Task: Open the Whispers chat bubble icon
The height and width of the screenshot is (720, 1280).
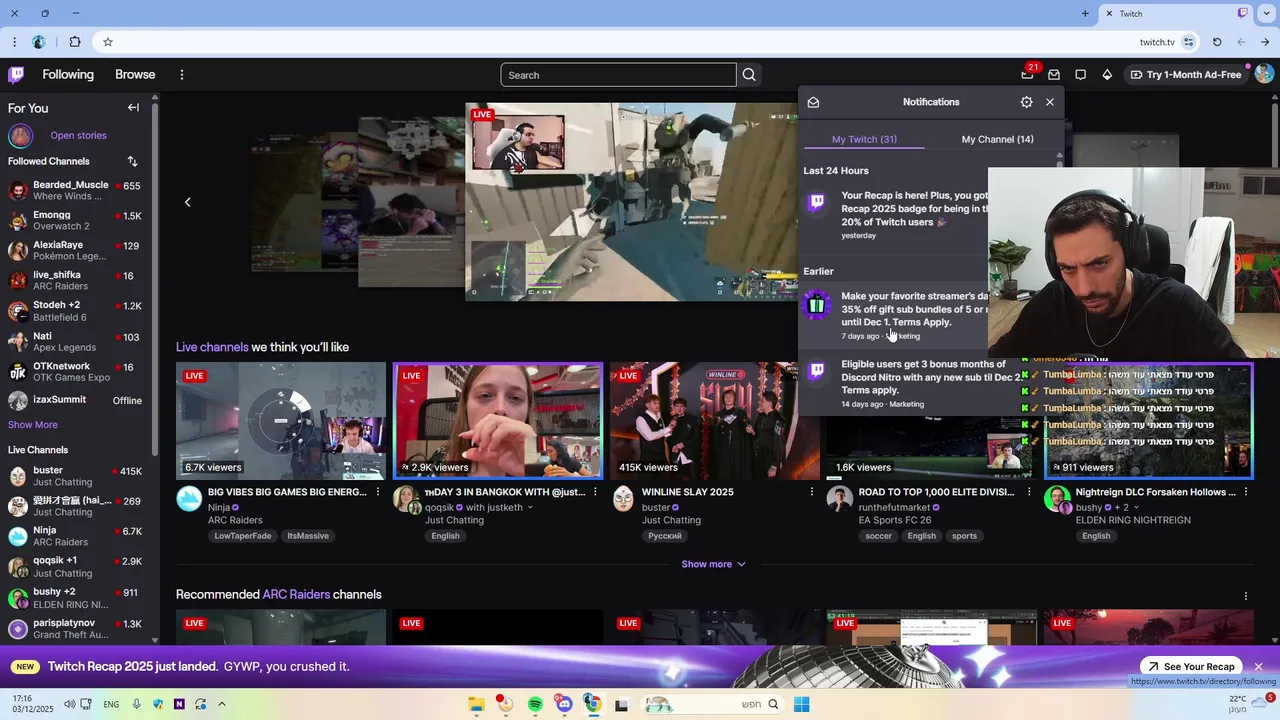Action: (1080, 75)
